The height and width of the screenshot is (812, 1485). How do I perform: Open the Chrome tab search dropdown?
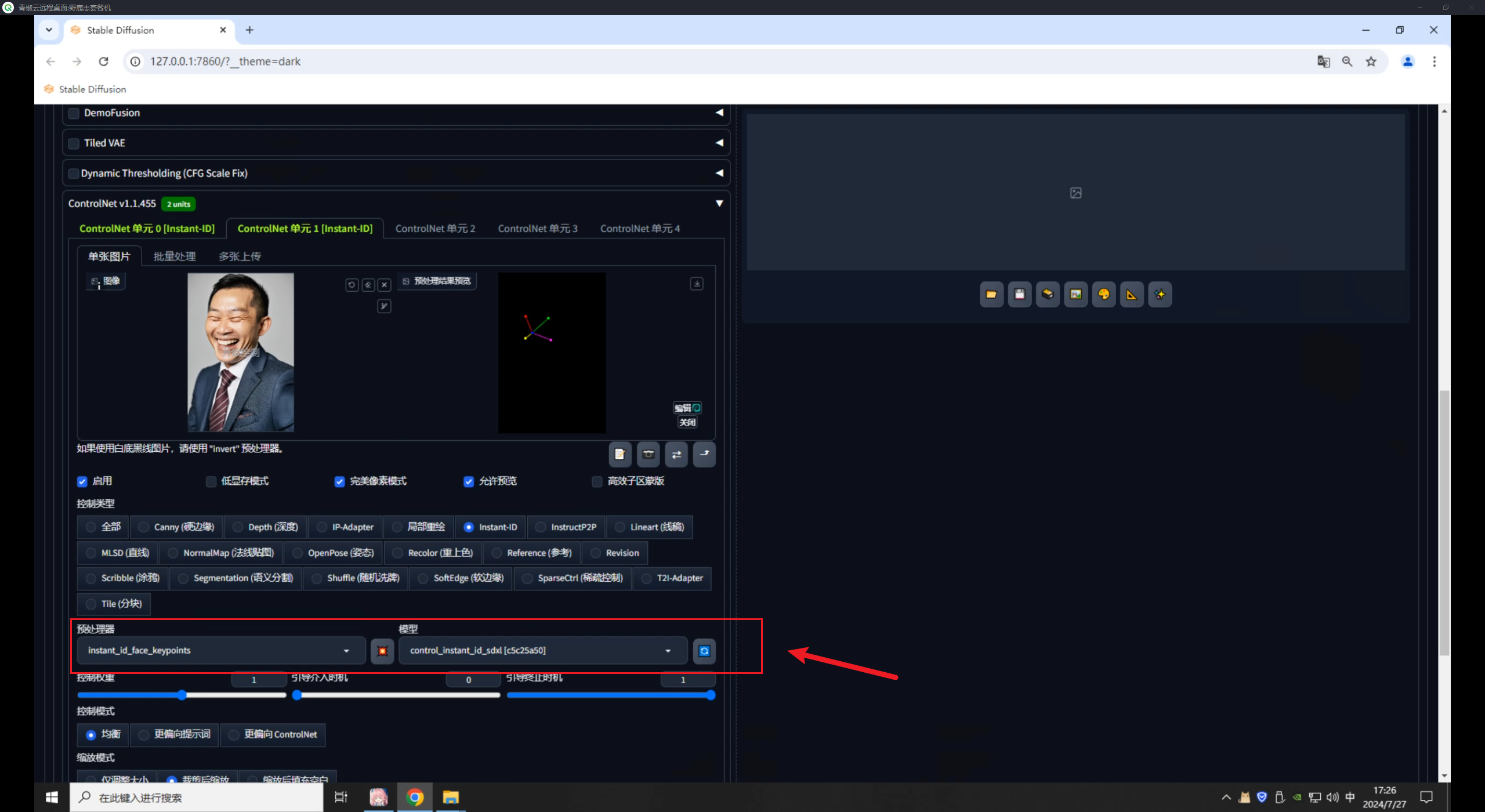[x=49, y=30]
